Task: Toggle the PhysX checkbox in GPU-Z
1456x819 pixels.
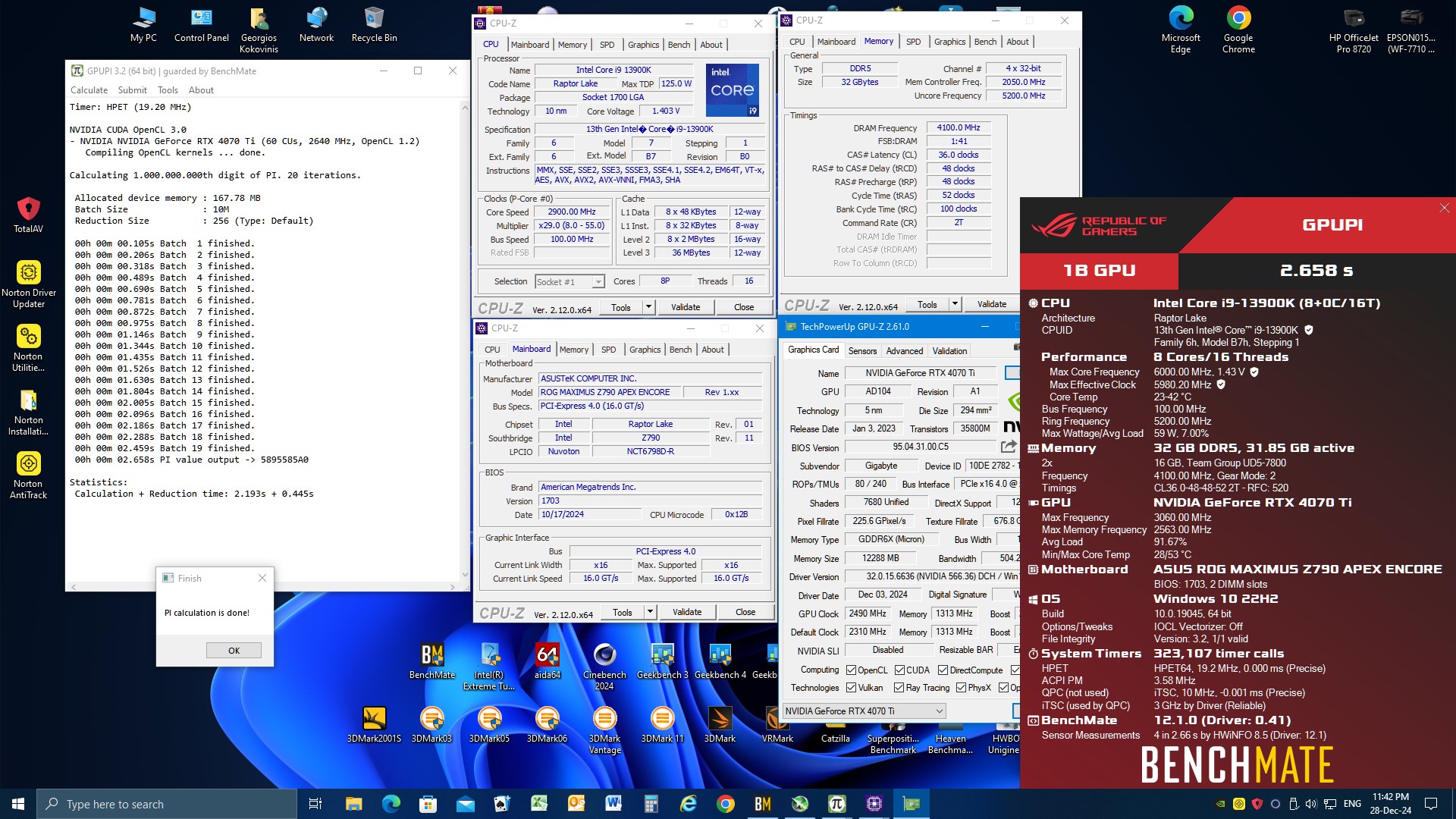Action: tap(961, 688)
